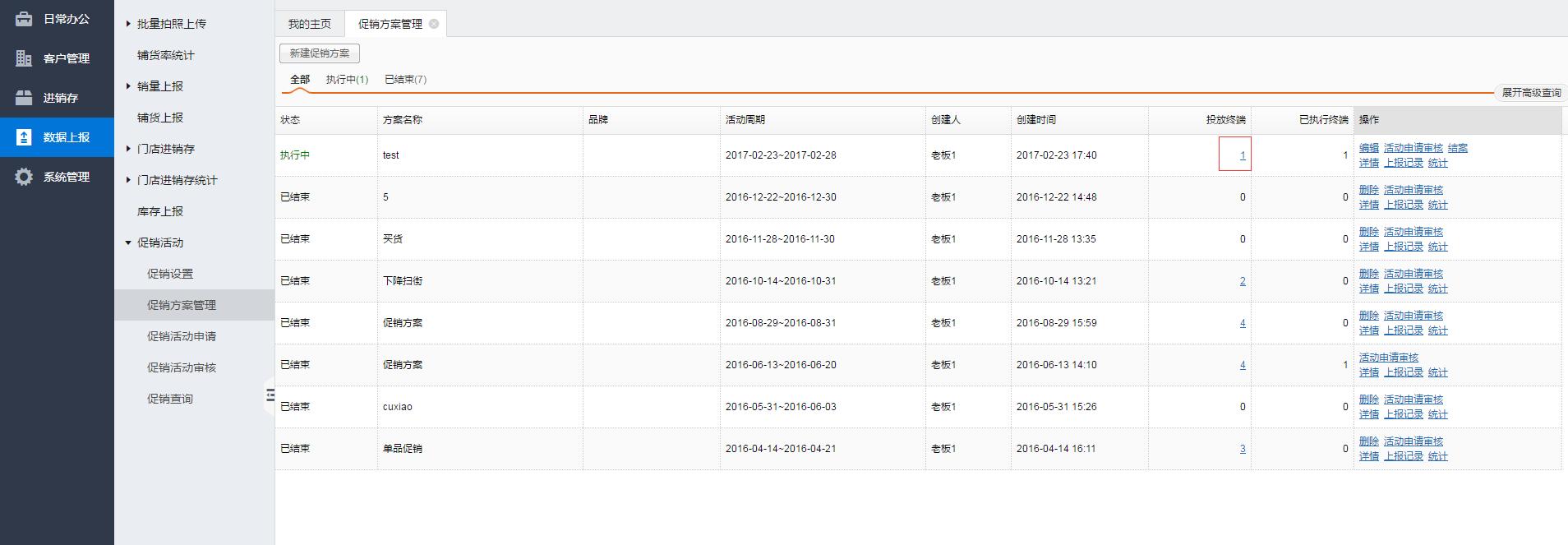Click the 进销存 box icon
Viewport: 1568px width, 545px height.
point(24,98)
